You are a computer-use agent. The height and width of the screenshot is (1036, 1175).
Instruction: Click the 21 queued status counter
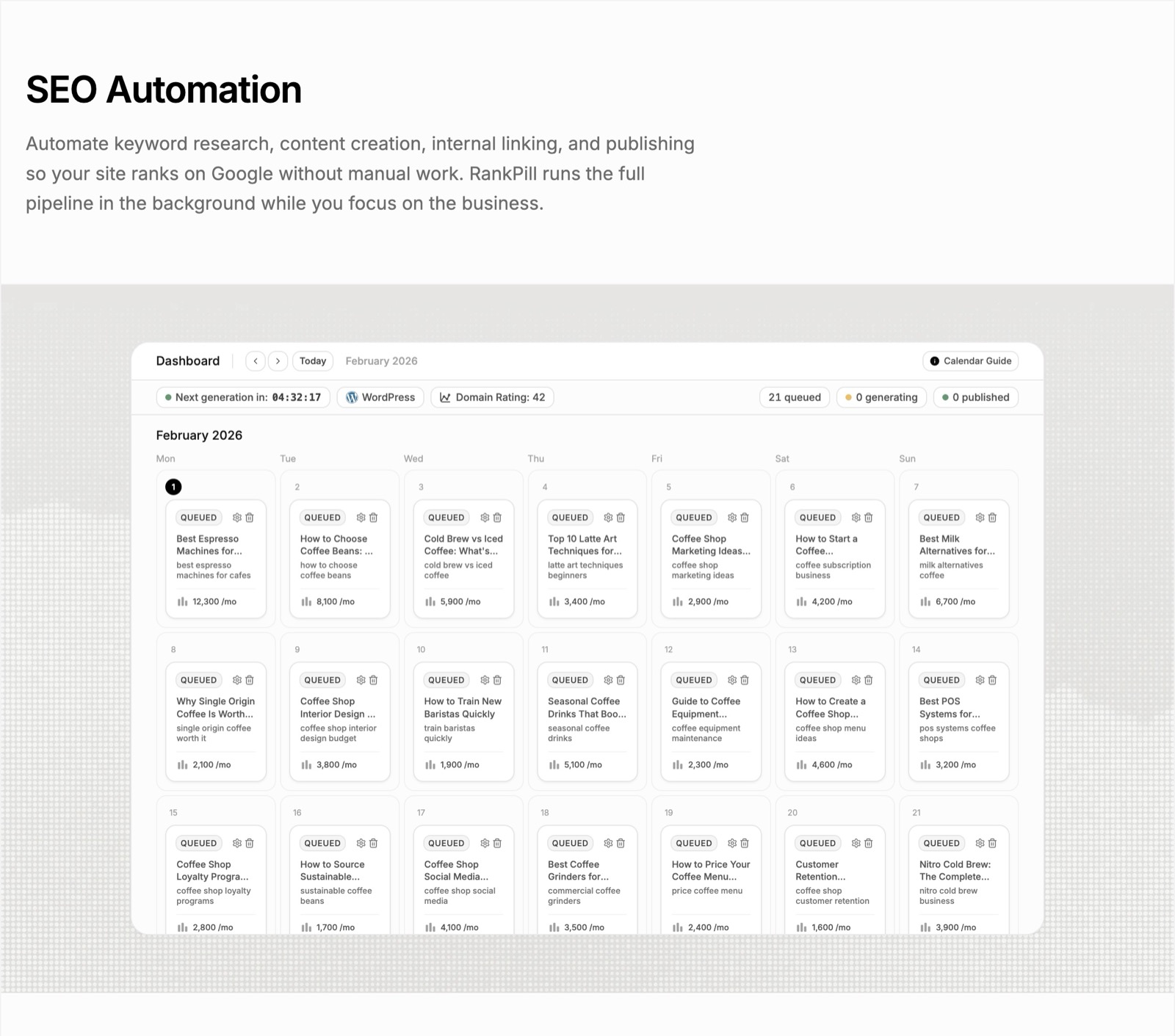(795, 397)
